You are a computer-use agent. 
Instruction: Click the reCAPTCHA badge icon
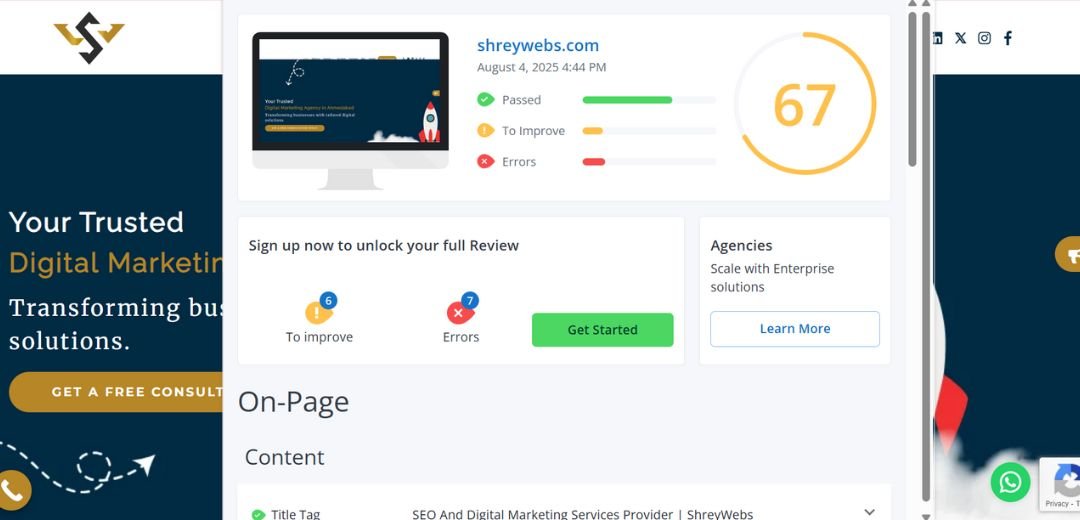pos(1061,483)
